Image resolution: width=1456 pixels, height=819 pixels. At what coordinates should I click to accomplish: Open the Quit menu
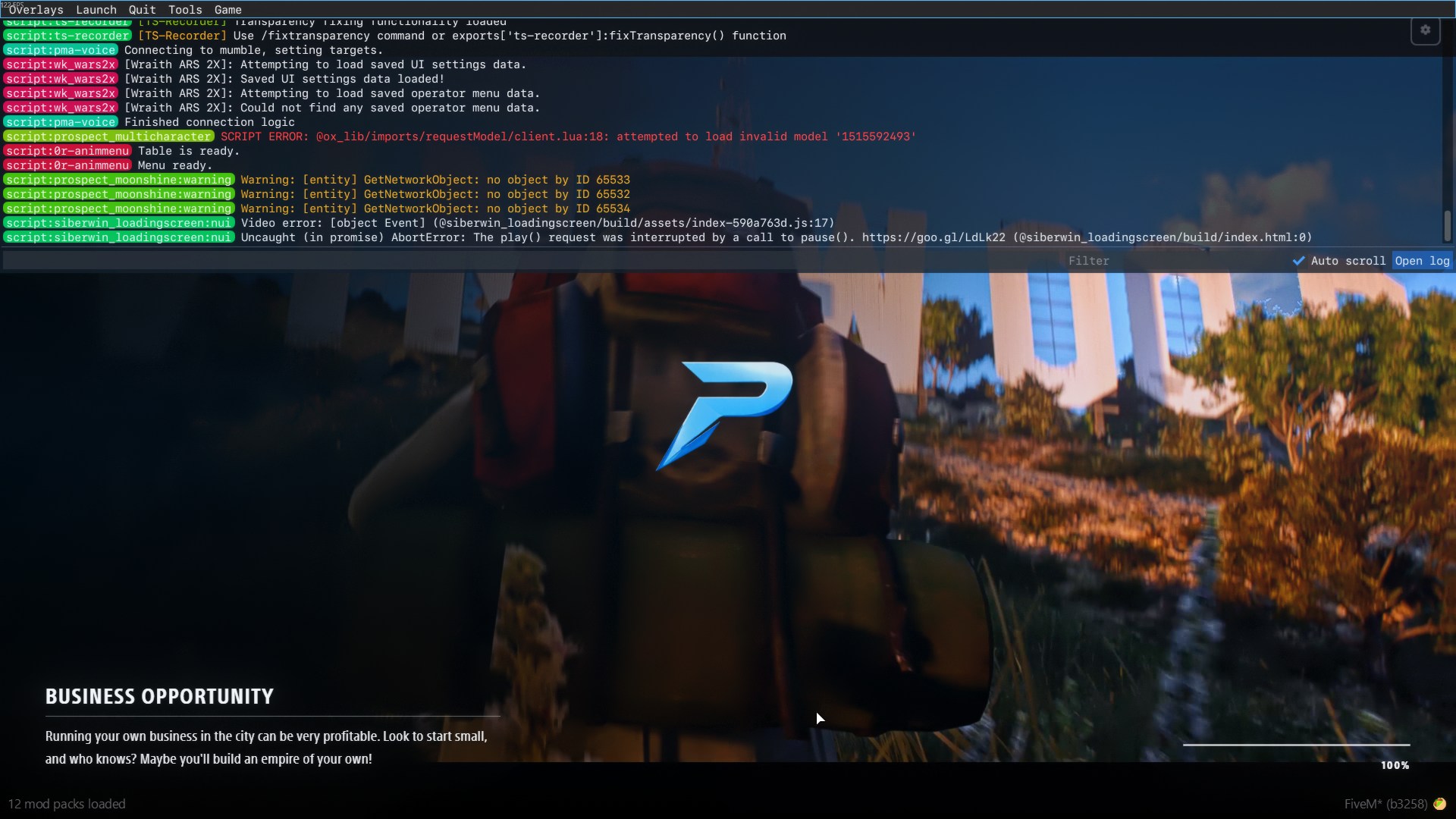[x=142, y=10]
